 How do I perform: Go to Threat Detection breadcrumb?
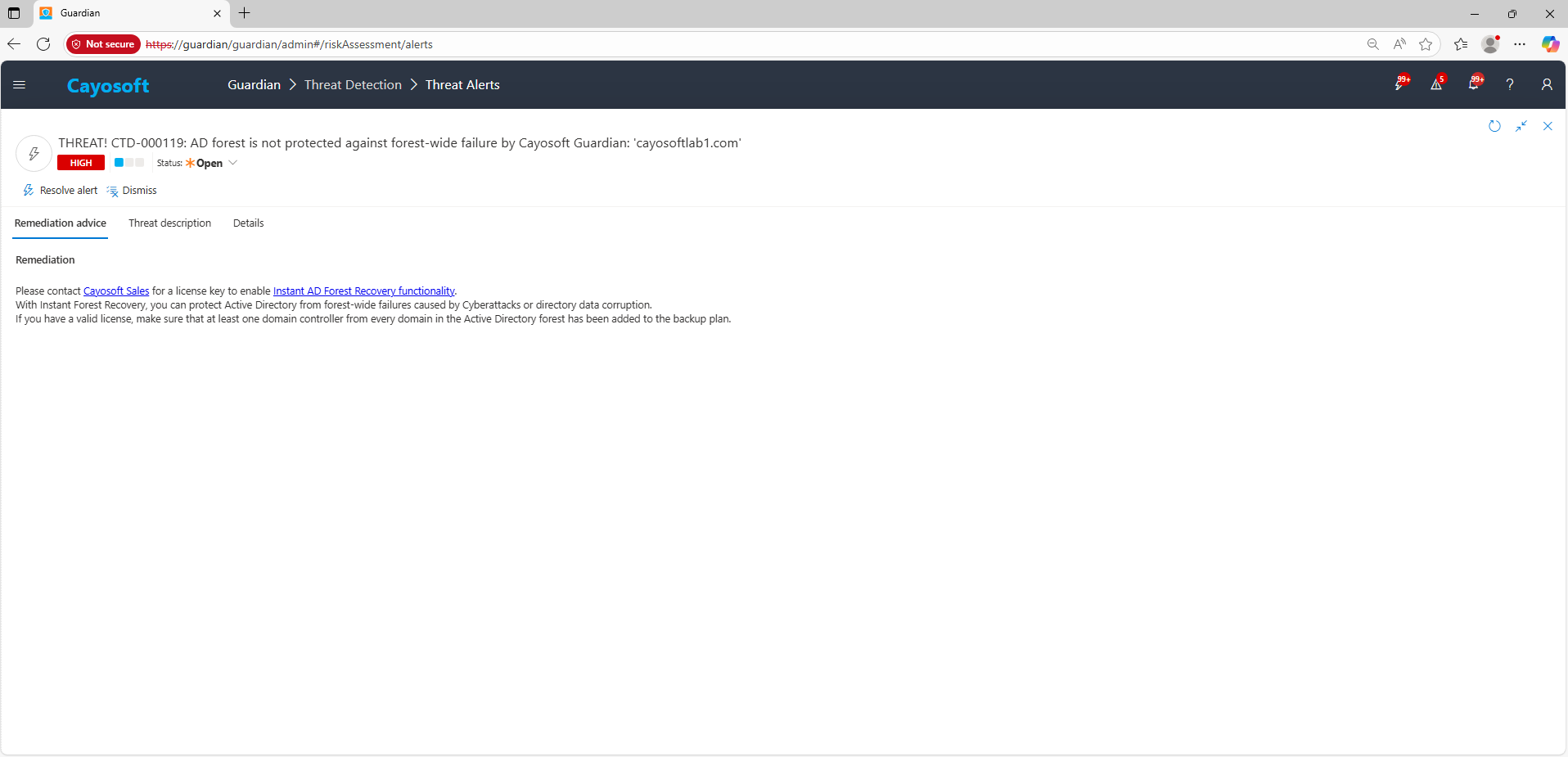pos(353,85)
